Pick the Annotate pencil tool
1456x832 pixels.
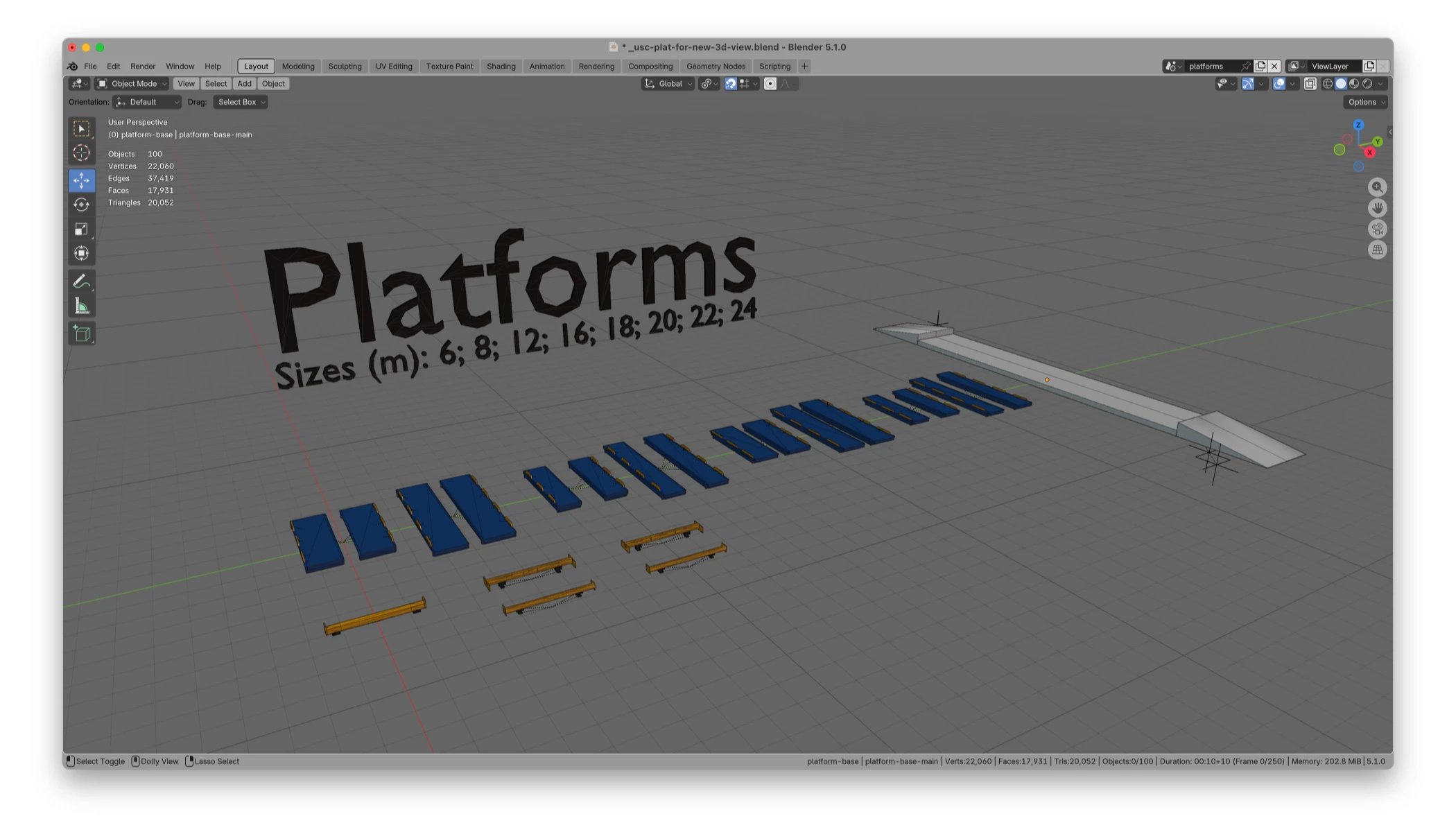82,281
